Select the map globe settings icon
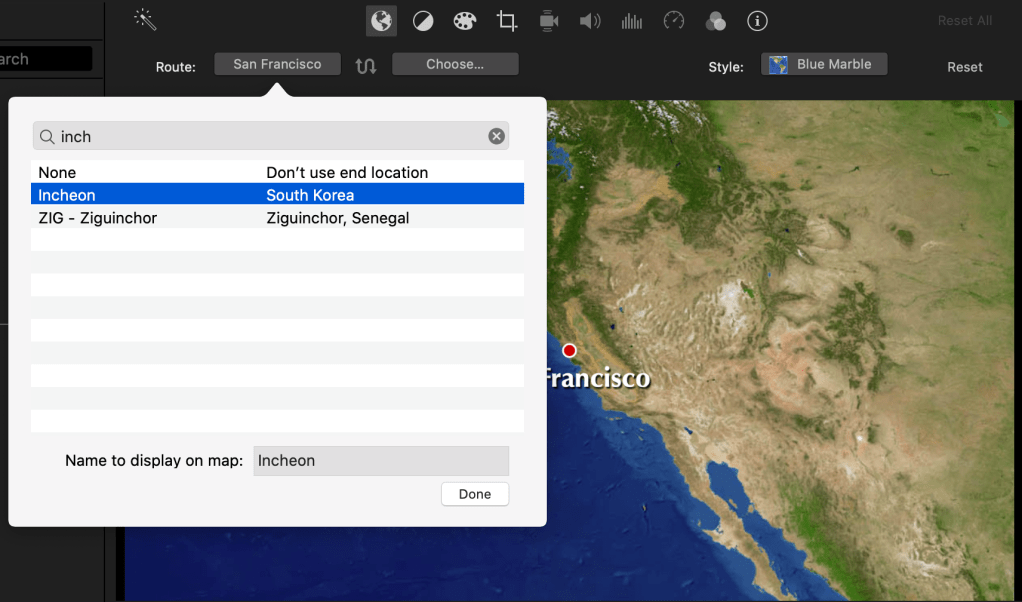 coord(381,21)
